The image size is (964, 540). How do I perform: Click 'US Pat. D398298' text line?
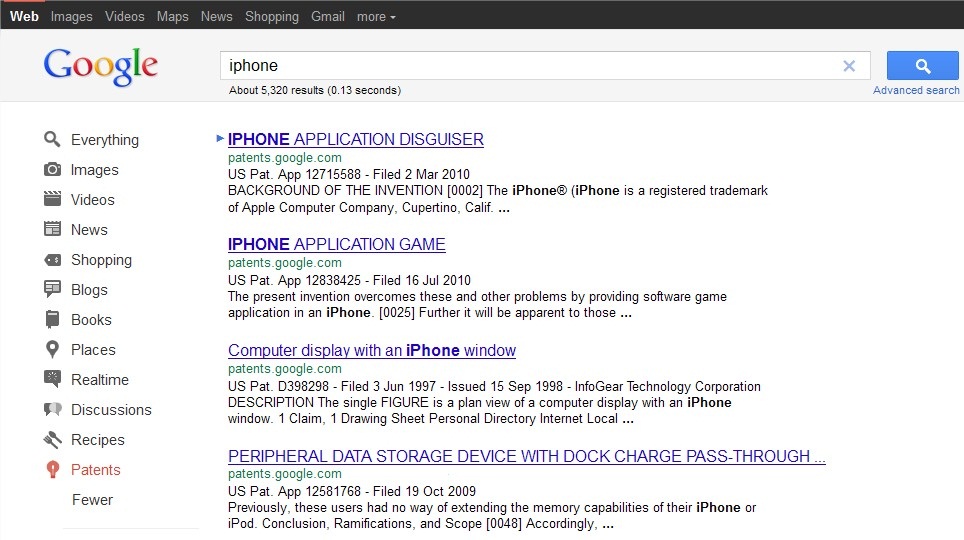[x=494, y=386]
